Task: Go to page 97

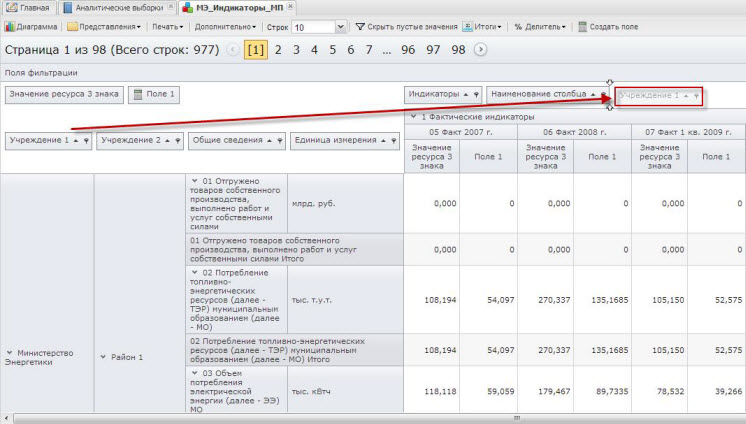Action: [433, 50]
